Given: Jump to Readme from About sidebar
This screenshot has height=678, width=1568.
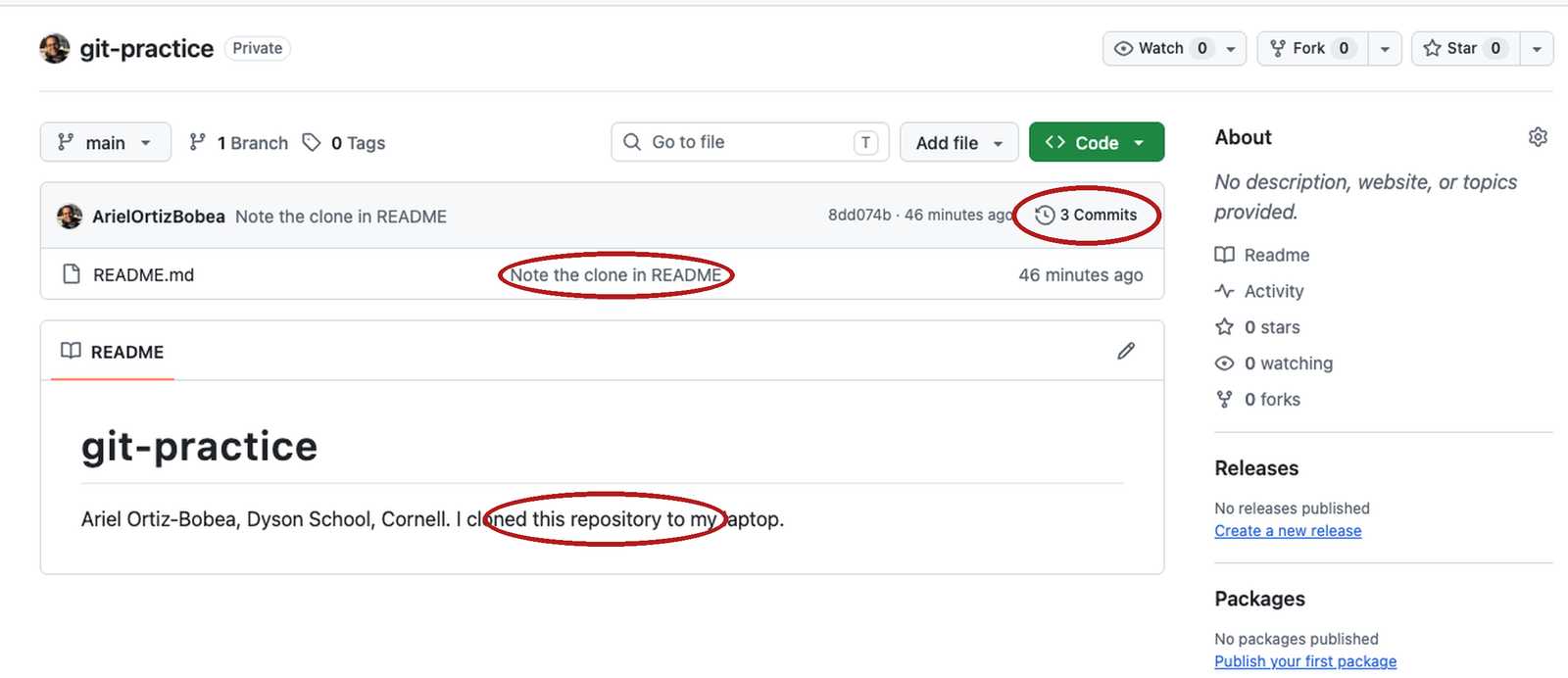Looking at the screenshot, I should point(1262,255).
